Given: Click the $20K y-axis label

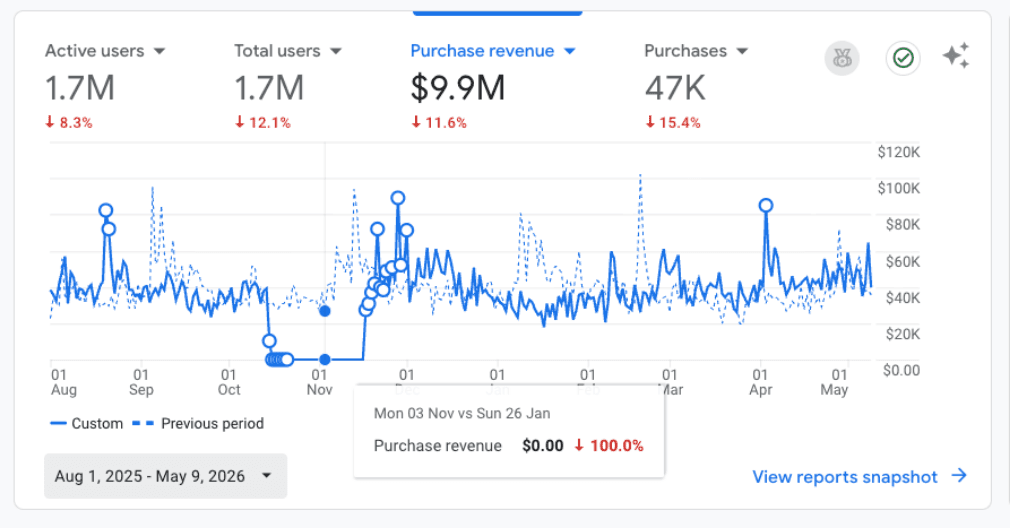Looking at the screenshot, I should (x=902, y=334).
